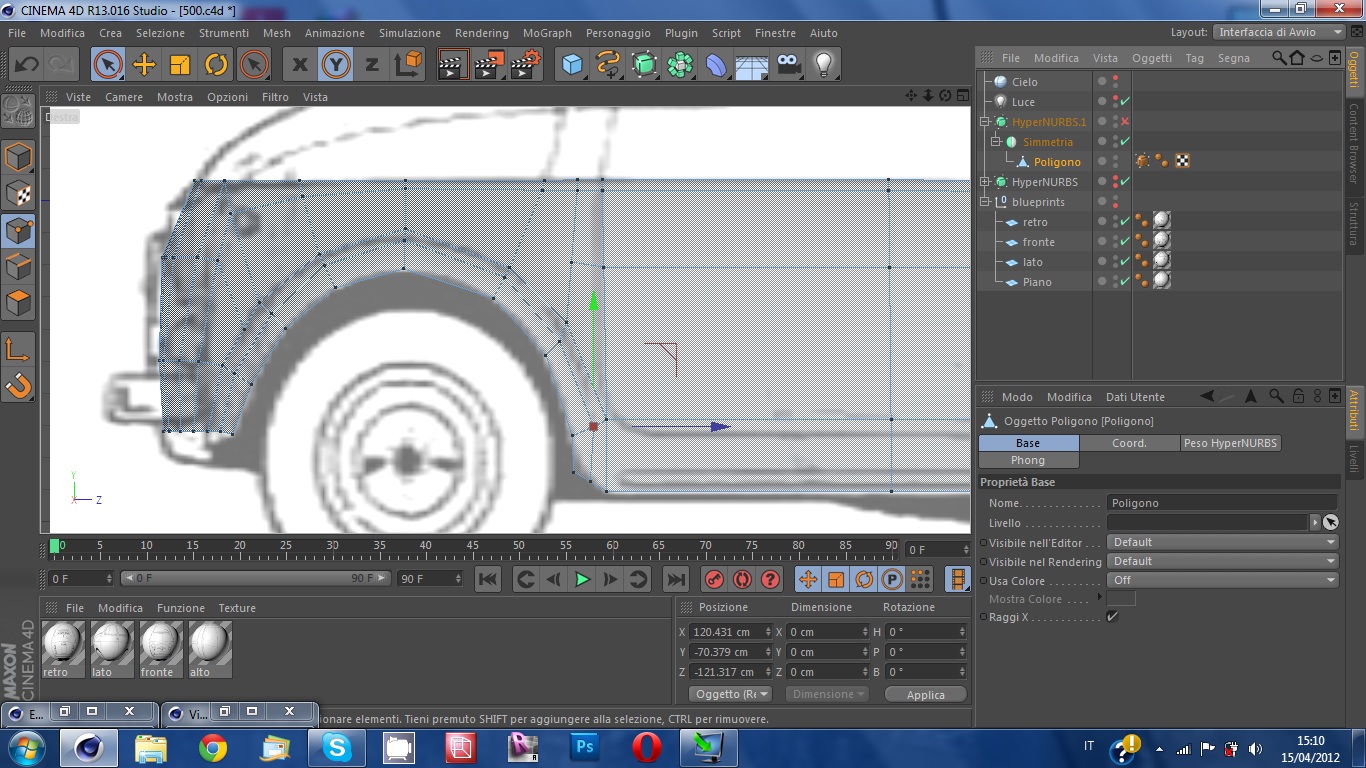Select the Phong tab button
This screenshot has height=768, width=1366.
pos(1028,460)
